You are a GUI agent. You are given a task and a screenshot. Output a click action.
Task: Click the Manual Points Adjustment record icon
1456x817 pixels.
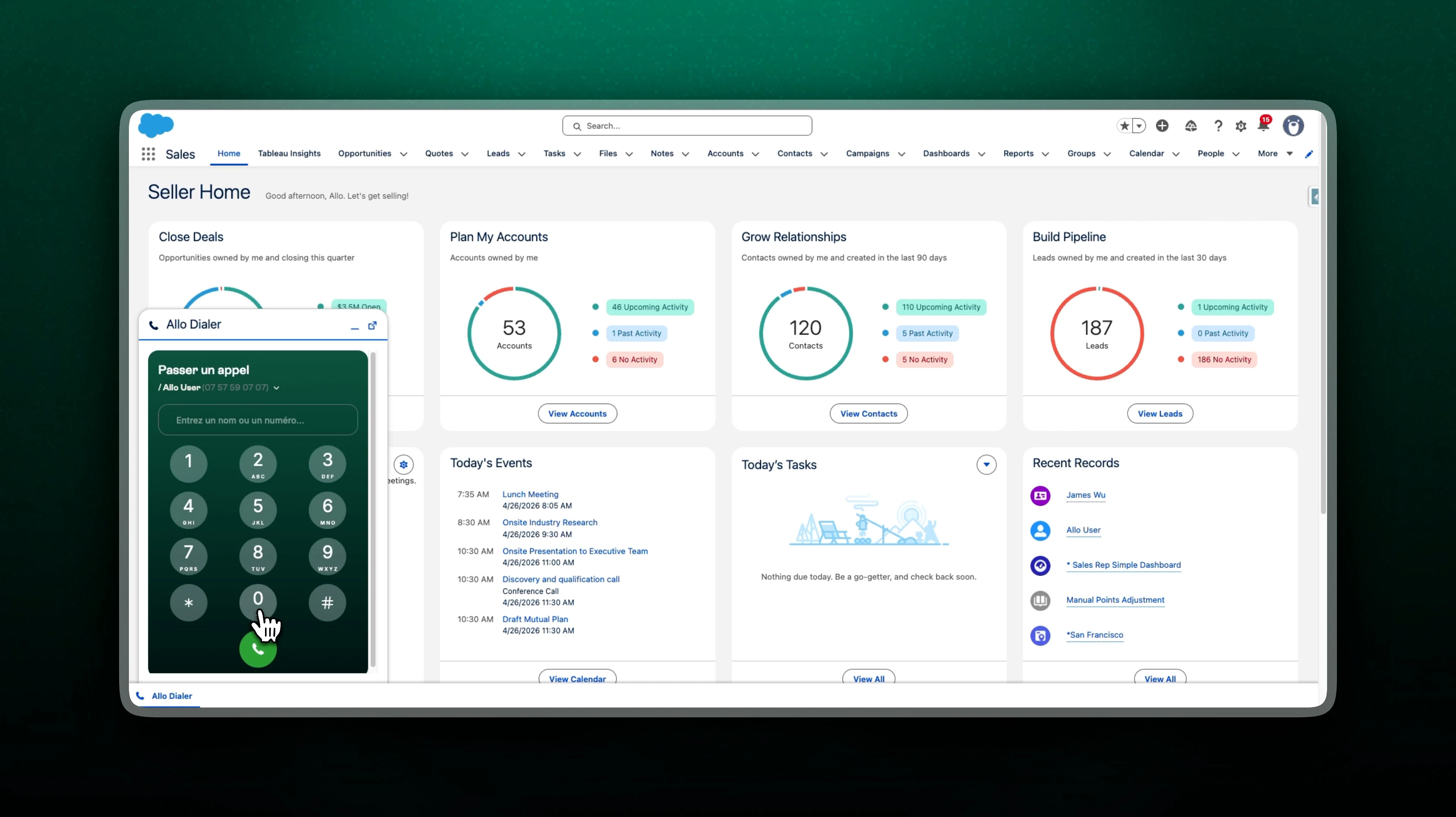pyautogui.click(x=1040, y=601)
